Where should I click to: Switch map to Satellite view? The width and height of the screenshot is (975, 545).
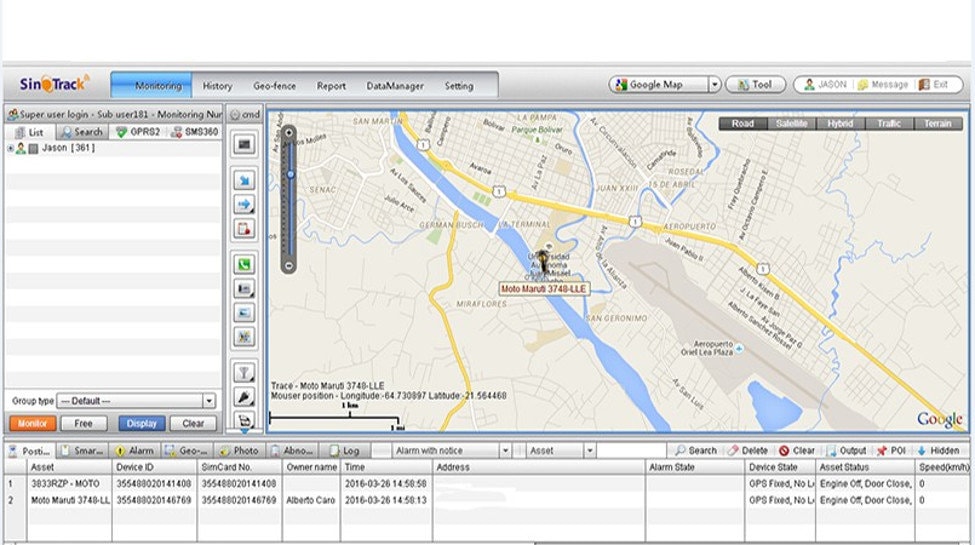[x=792, y=123]
